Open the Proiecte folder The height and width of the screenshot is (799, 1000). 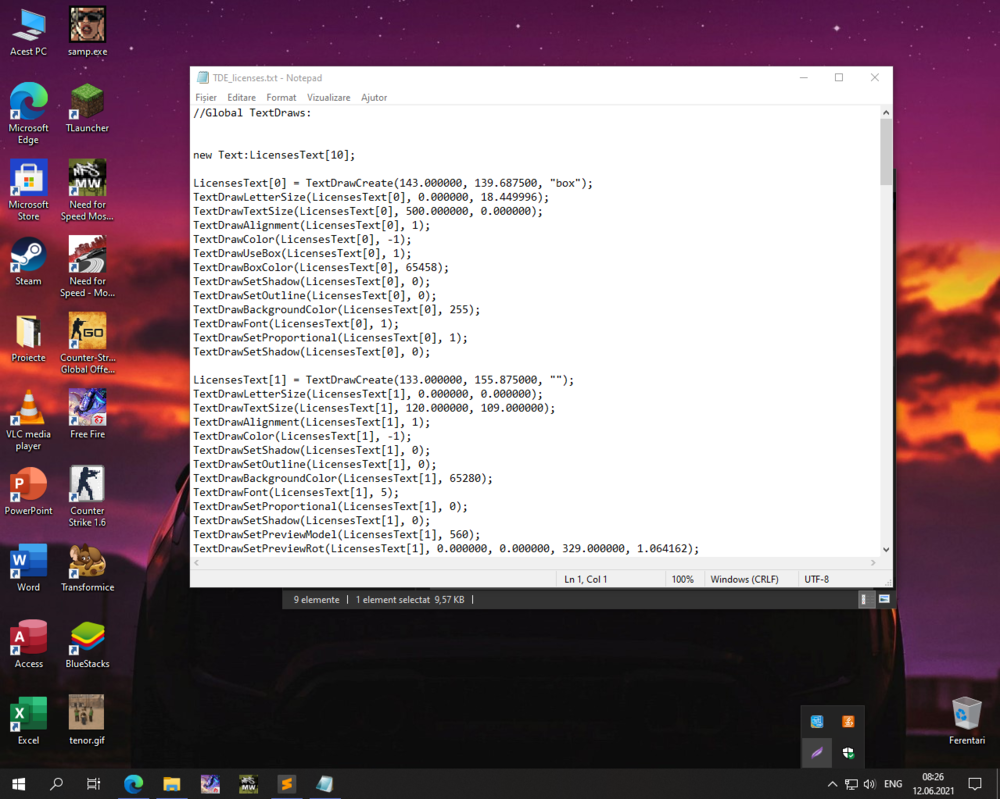coord(29,338)
